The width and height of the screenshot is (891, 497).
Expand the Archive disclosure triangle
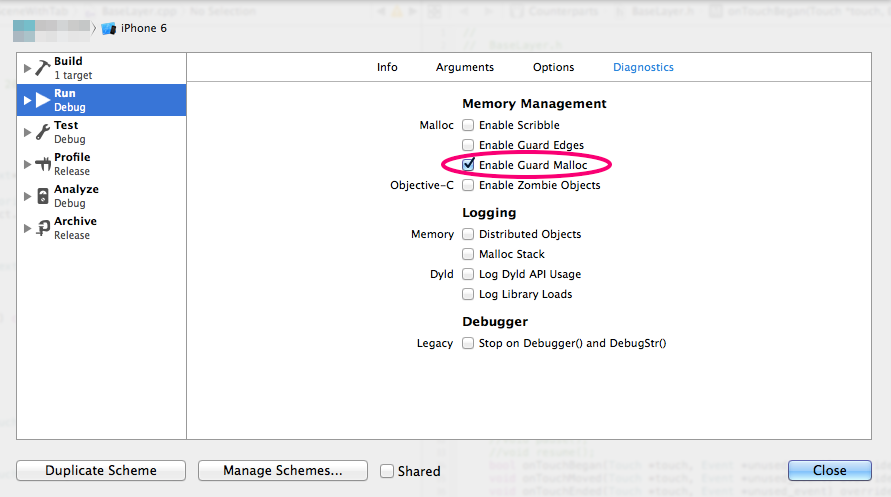(x=27, y=228)
